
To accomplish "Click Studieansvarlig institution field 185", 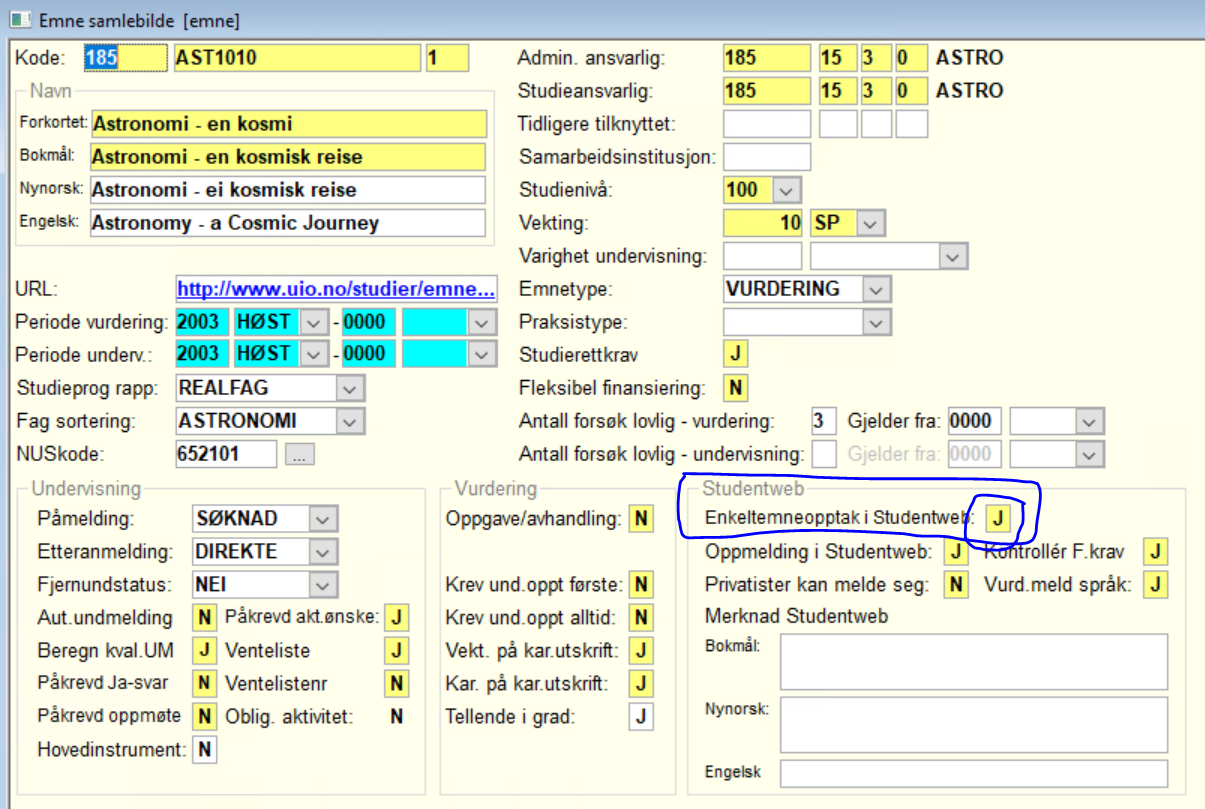I will [767, 91].
